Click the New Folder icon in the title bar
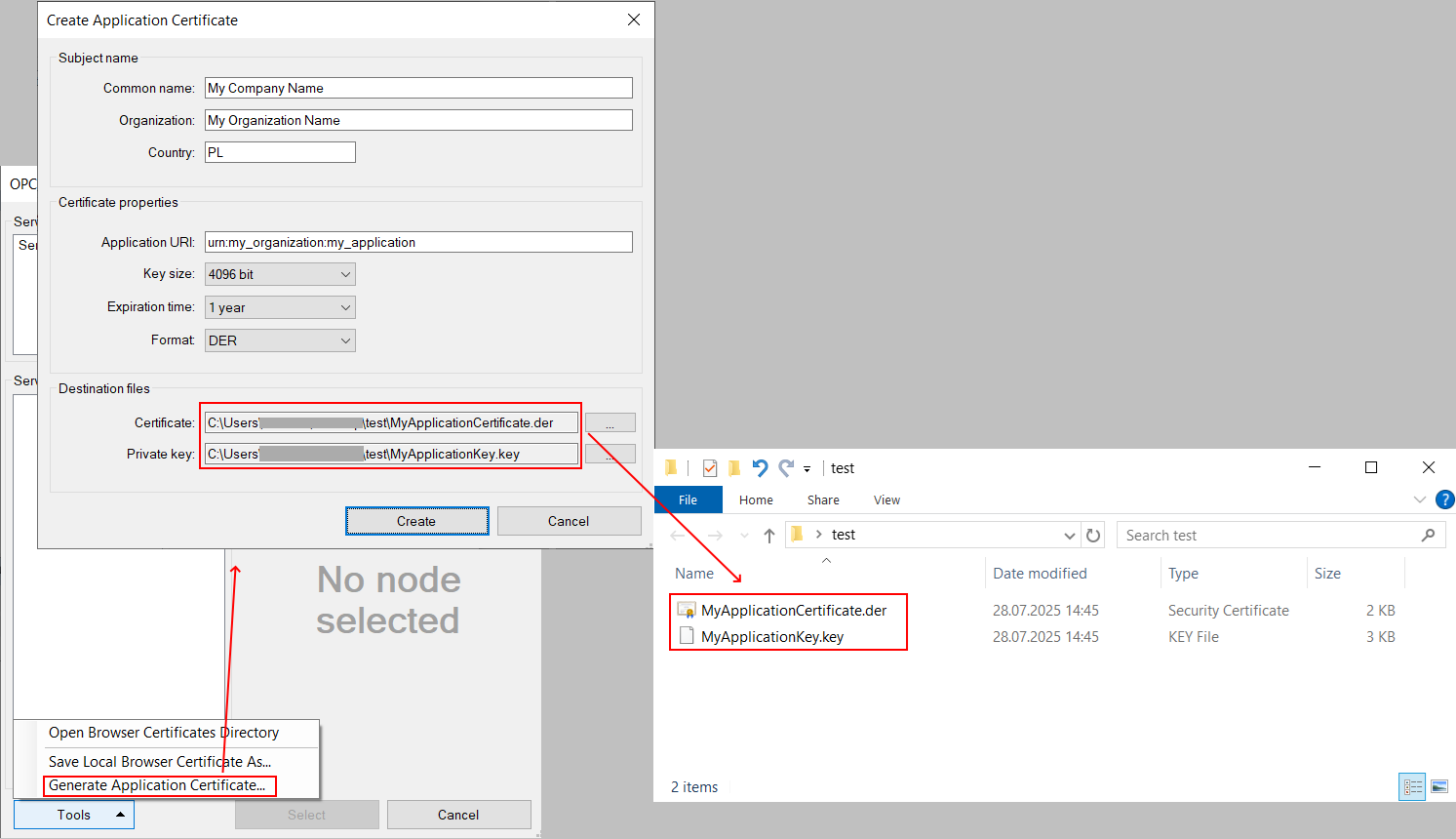Image resolution: width=1456 pixels, height=839 pixels. pyautogui.click(x=734, y=468)
